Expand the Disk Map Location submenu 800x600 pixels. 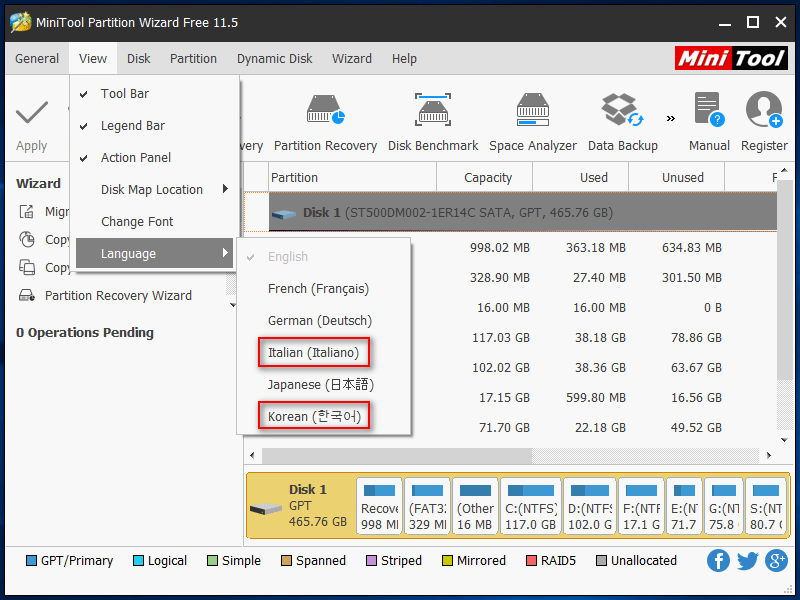pyautogui.click(x=152, y=190)
